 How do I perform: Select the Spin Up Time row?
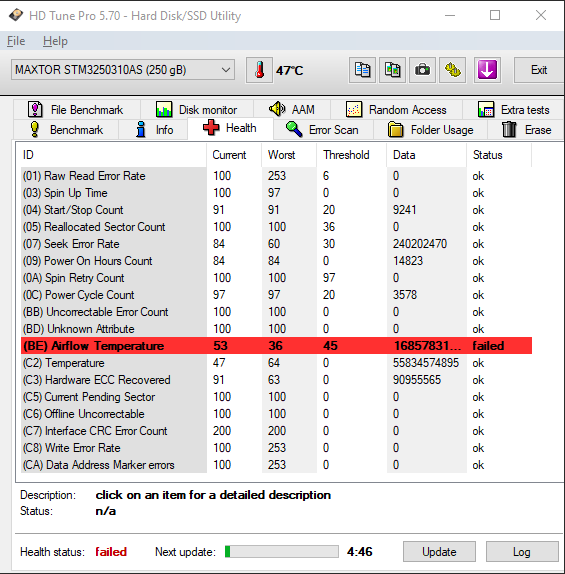coord(276,193)
